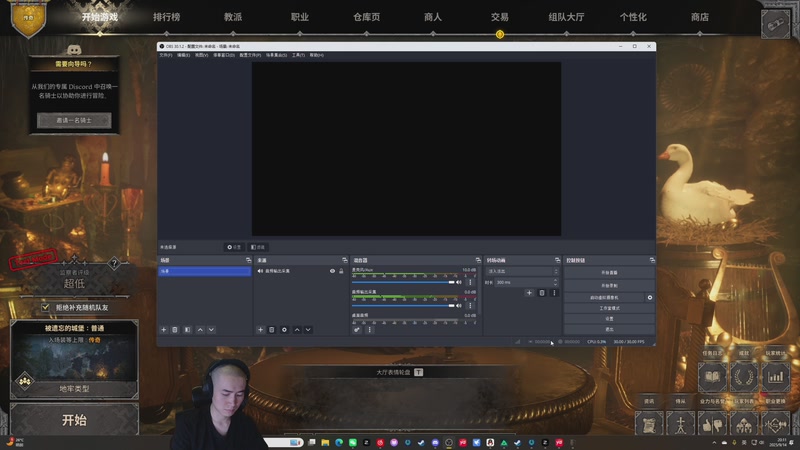This screenshot has width=800, height=450.
Task: Adjust the 音频输出采集 volume slider
Action: pyautogui.click(x=403, y=306)
